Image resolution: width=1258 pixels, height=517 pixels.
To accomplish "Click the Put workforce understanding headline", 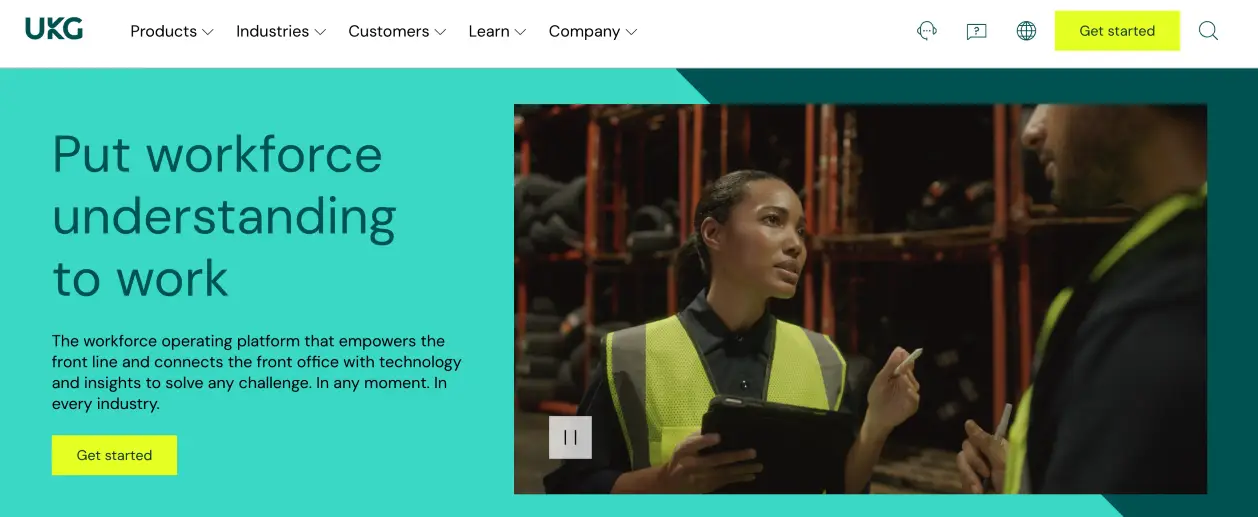I will [224, 216].
